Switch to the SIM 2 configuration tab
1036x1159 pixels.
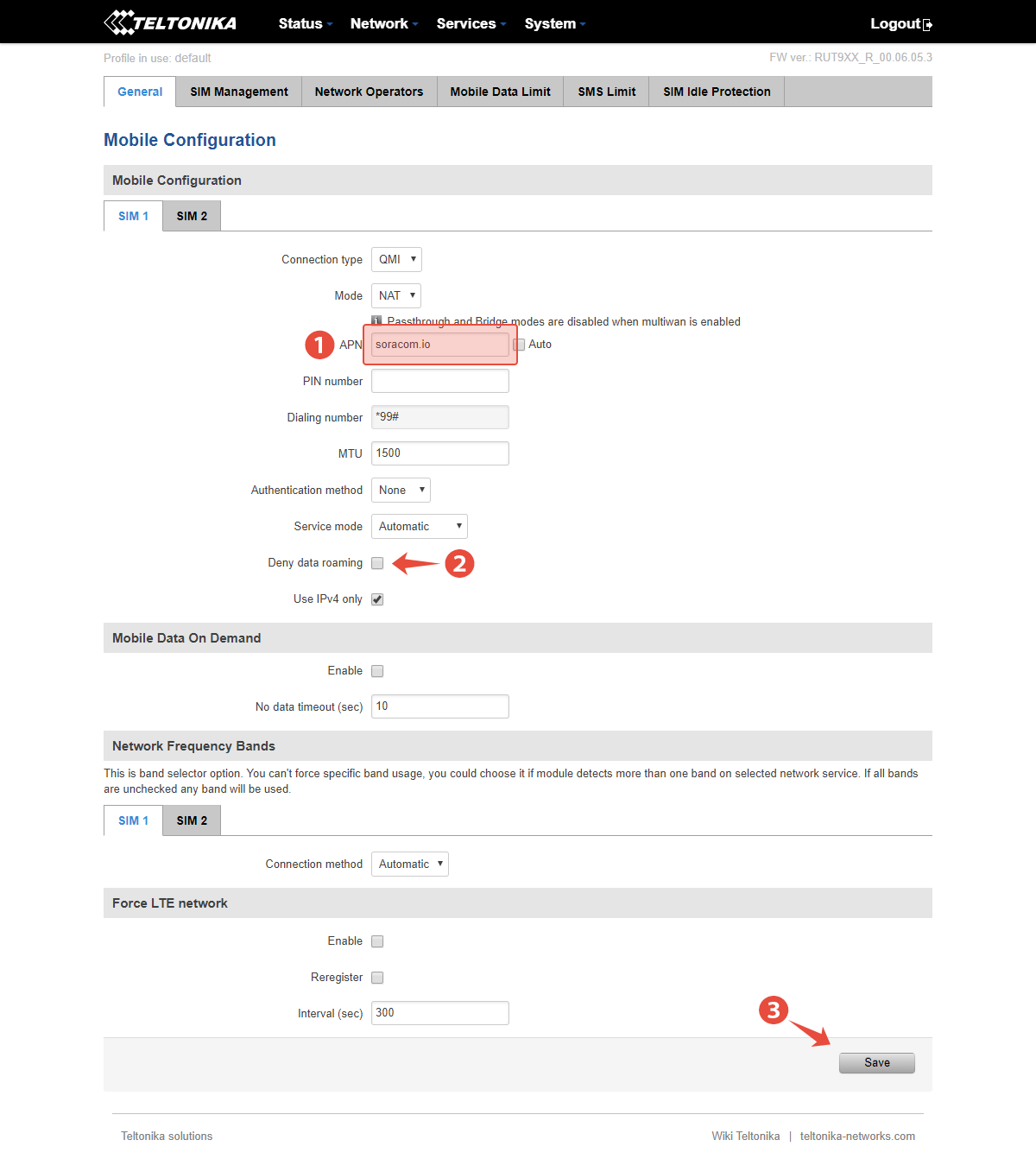coord(191,216)
